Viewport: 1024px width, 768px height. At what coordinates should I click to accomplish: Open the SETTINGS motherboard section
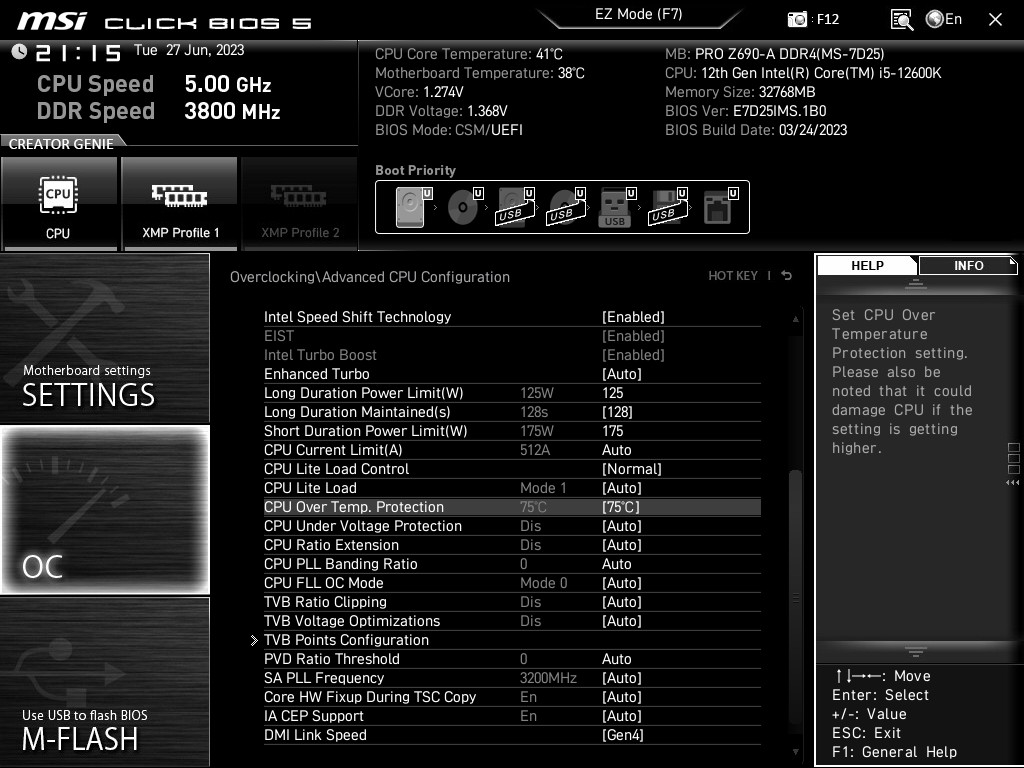pyautogui.click(x=104, y=338)
